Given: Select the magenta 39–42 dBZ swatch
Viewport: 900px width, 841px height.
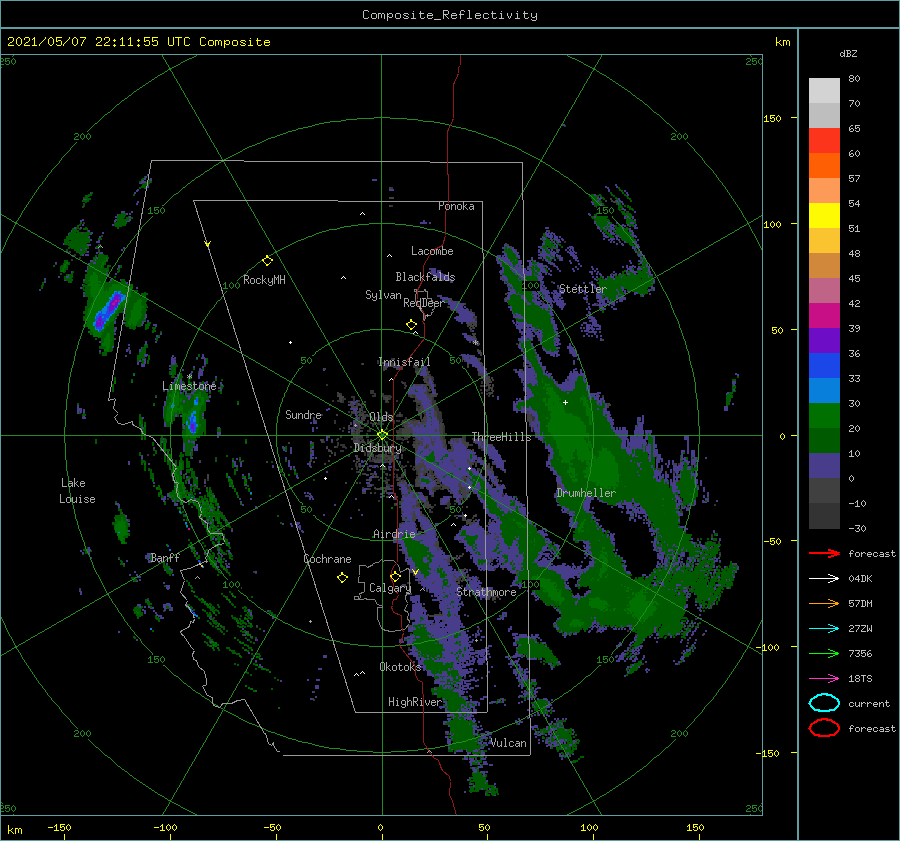Looking at the screenshot, I should click(x=824, y=316).
